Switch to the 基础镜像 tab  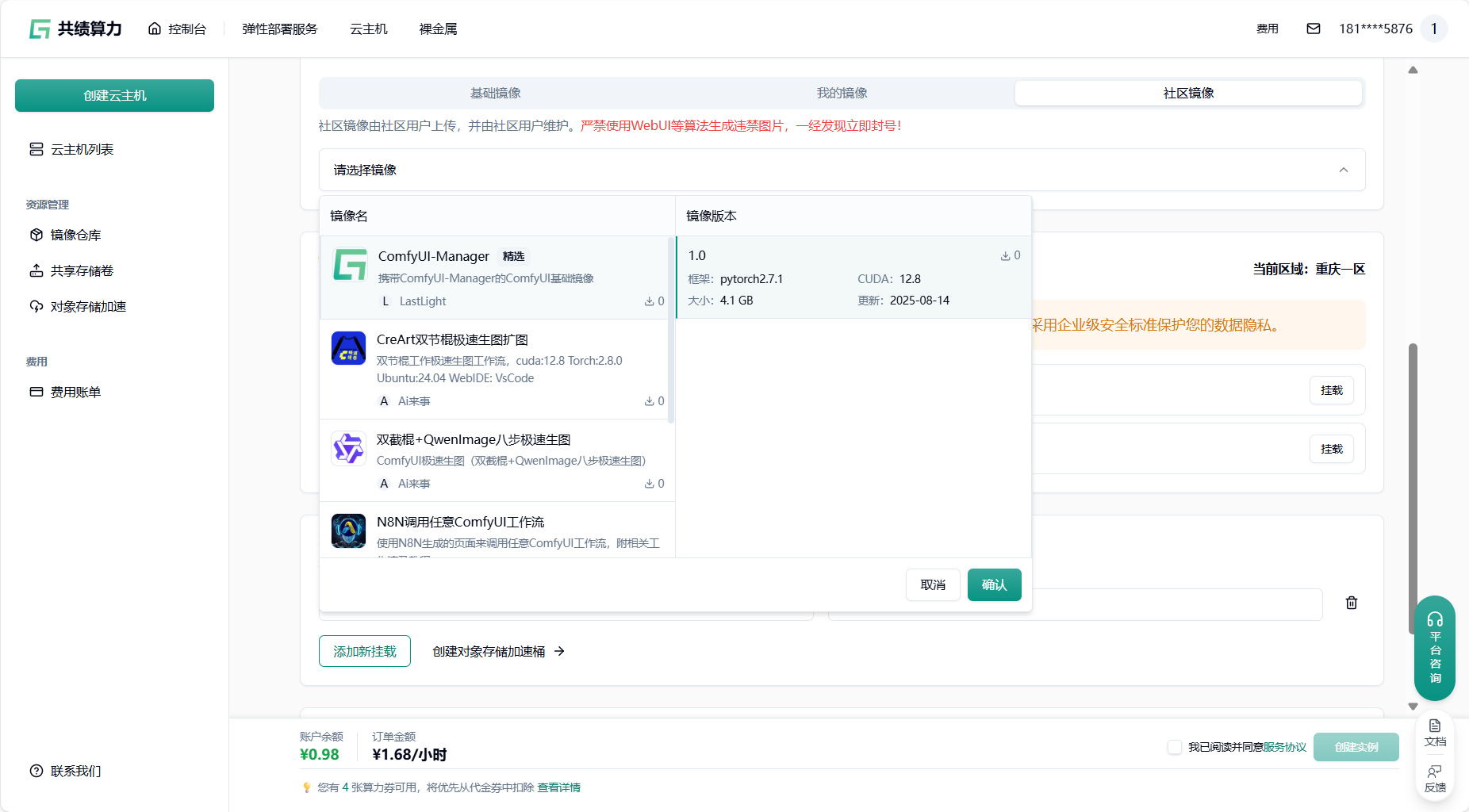pos(496,93)
